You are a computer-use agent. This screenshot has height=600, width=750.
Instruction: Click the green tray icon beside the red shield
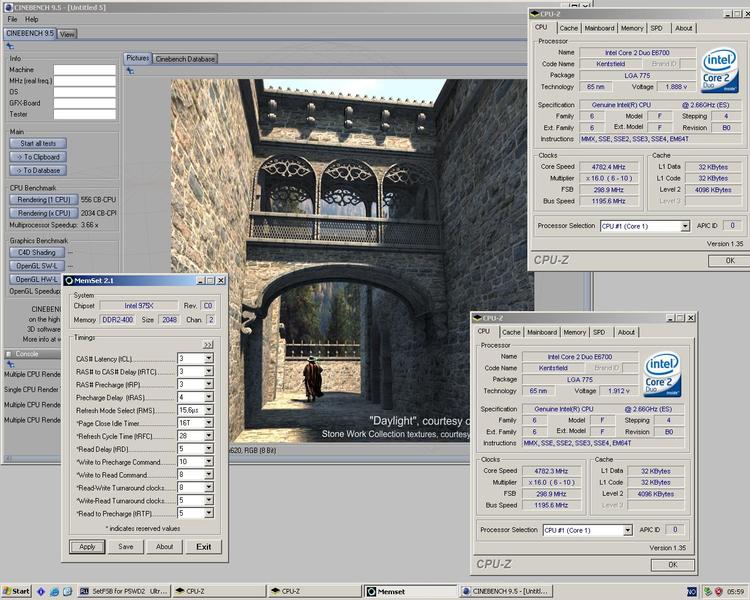click(x=708, y=592)
